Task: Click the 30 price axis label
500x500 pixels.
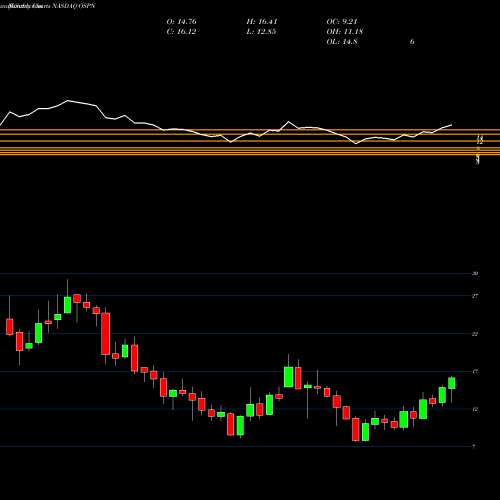Action: tap(476, 274)
